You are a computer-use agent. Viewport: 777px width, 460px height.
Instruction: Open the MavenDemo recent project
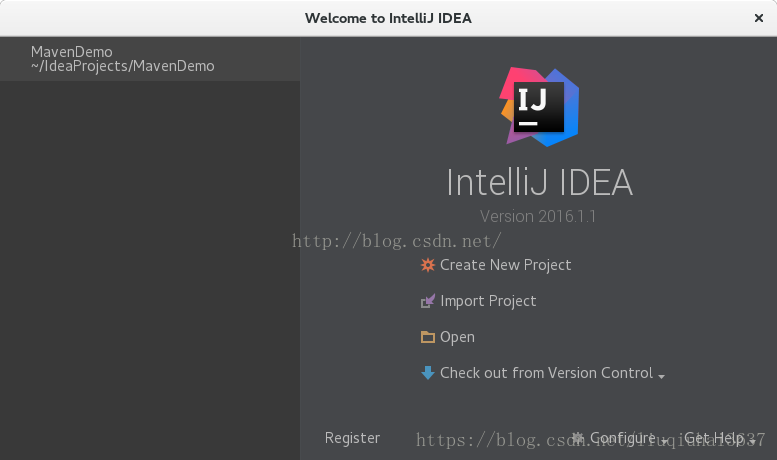click(72, 52)
